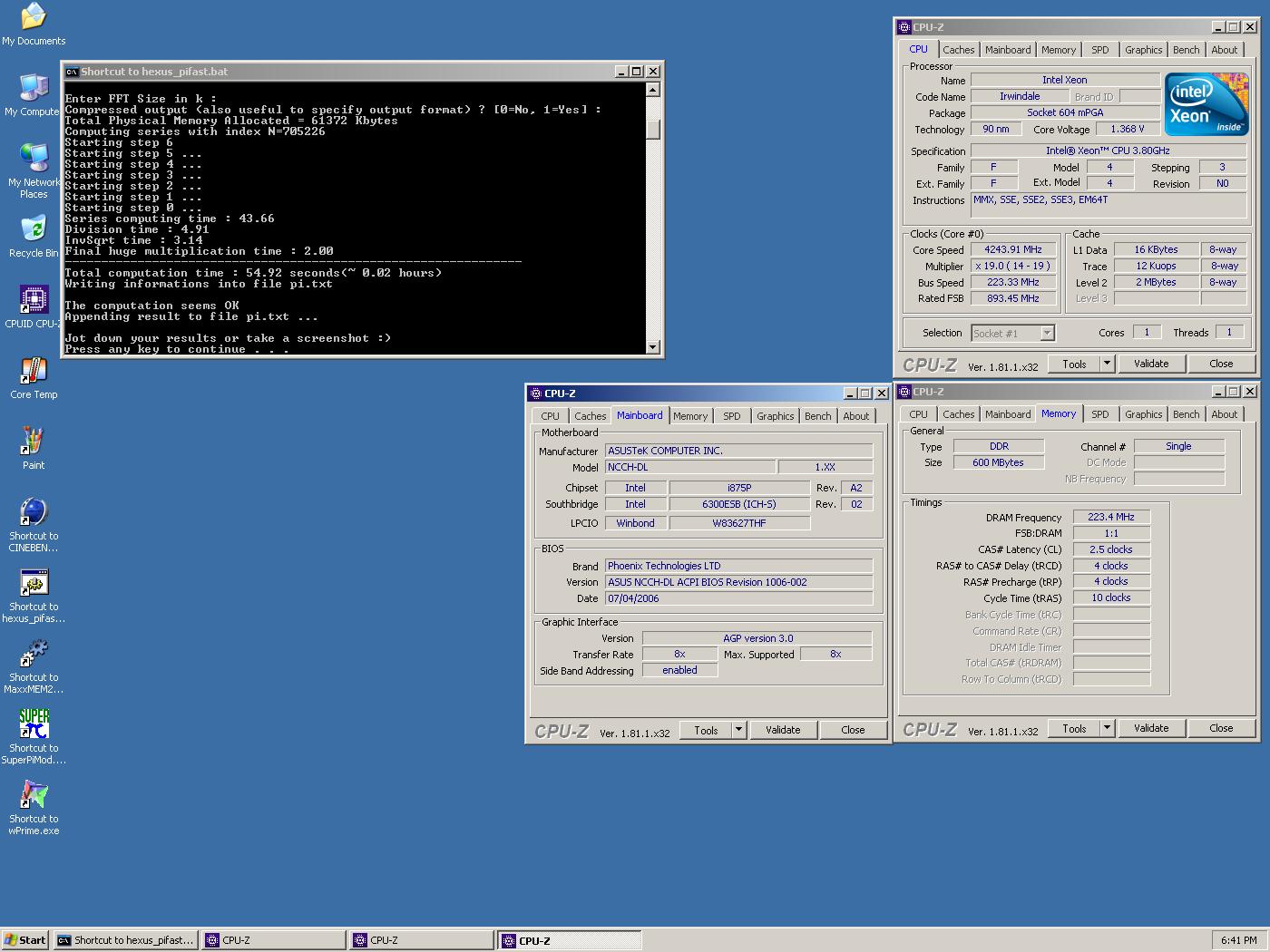Switch to Mainboard tab in CPU window
This screenshot has width=1270, height=952.
[x=1008, y=50]
